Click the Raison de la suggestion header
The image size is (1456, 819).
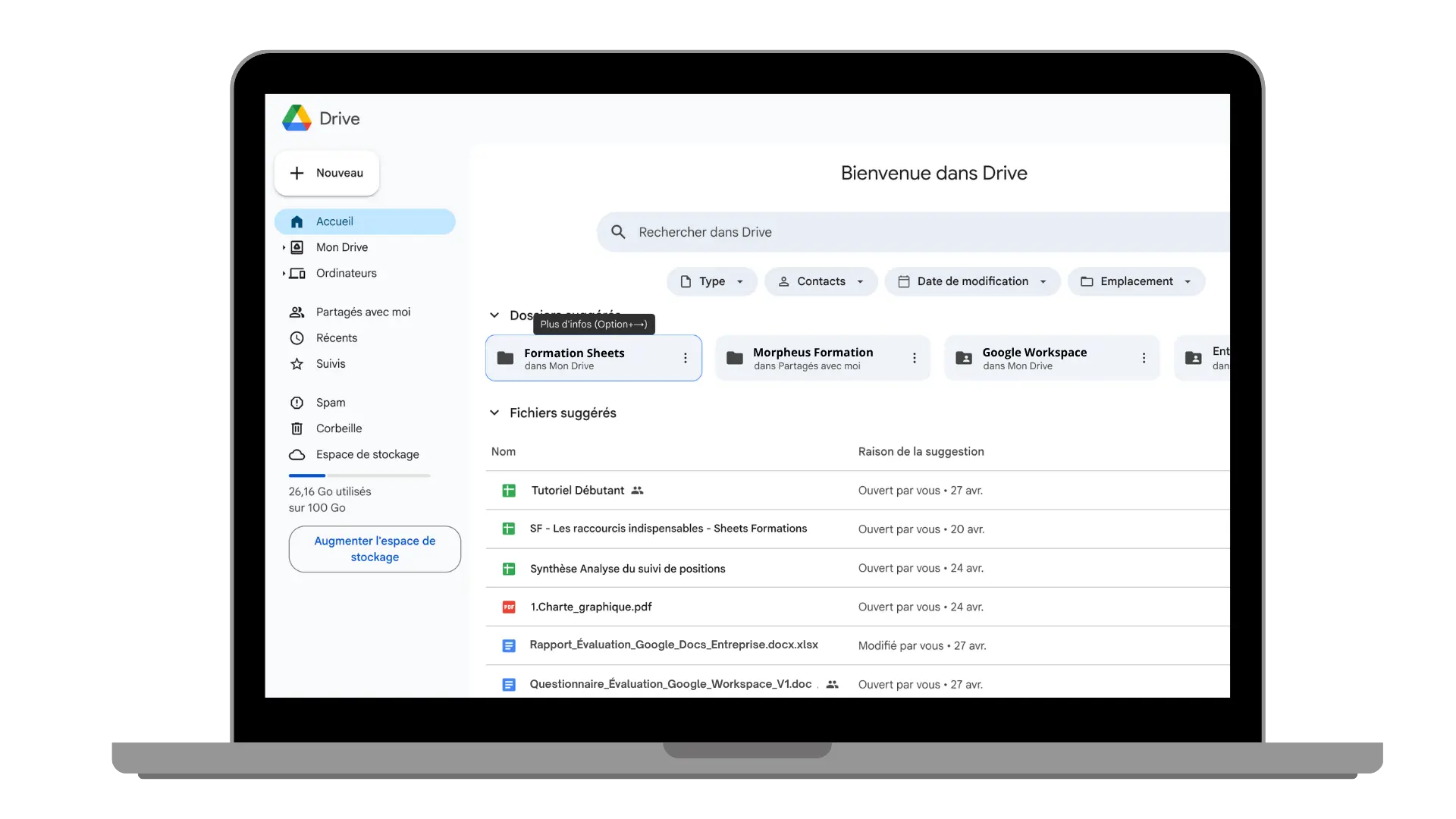(x=921, y=452)
